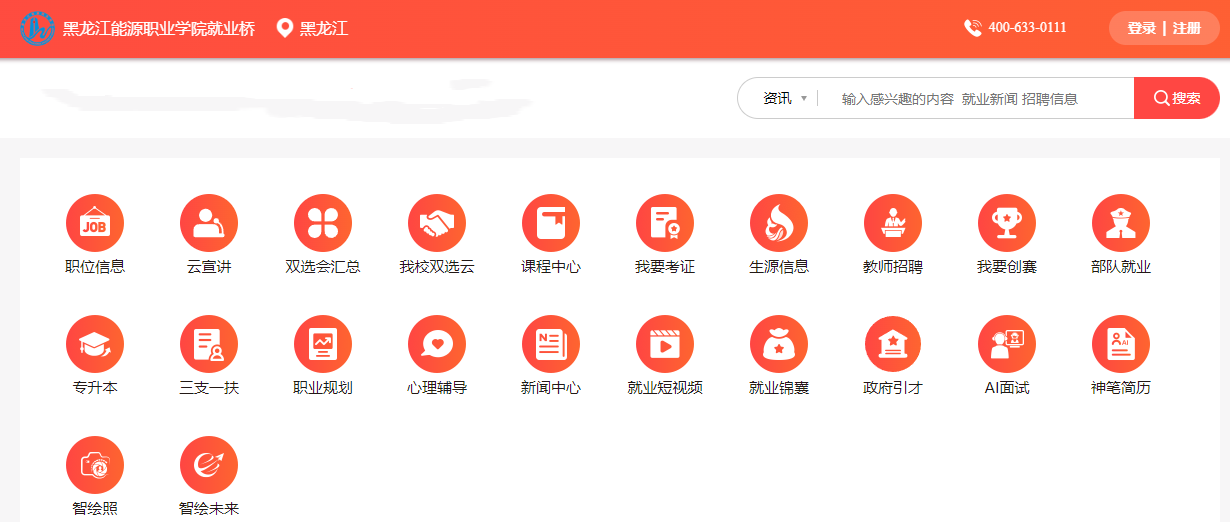
Task: Open the 智绘照 camera icon
Action: [94, 464]
